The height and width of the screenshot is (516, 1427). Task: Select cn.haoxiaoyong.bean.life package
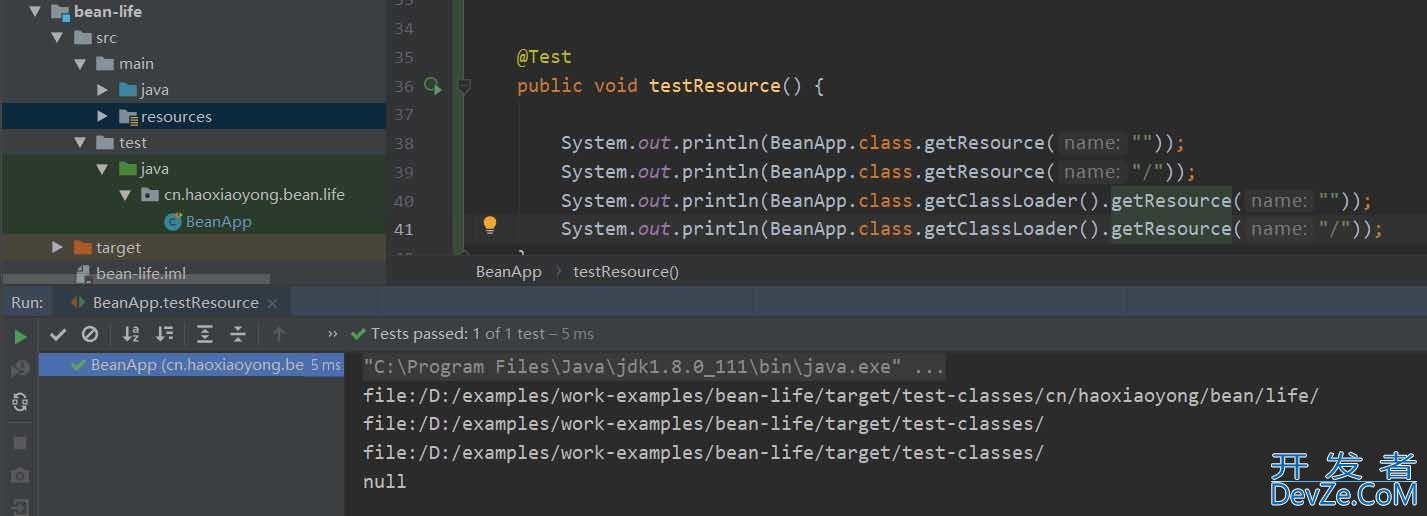tap(254, 195)
